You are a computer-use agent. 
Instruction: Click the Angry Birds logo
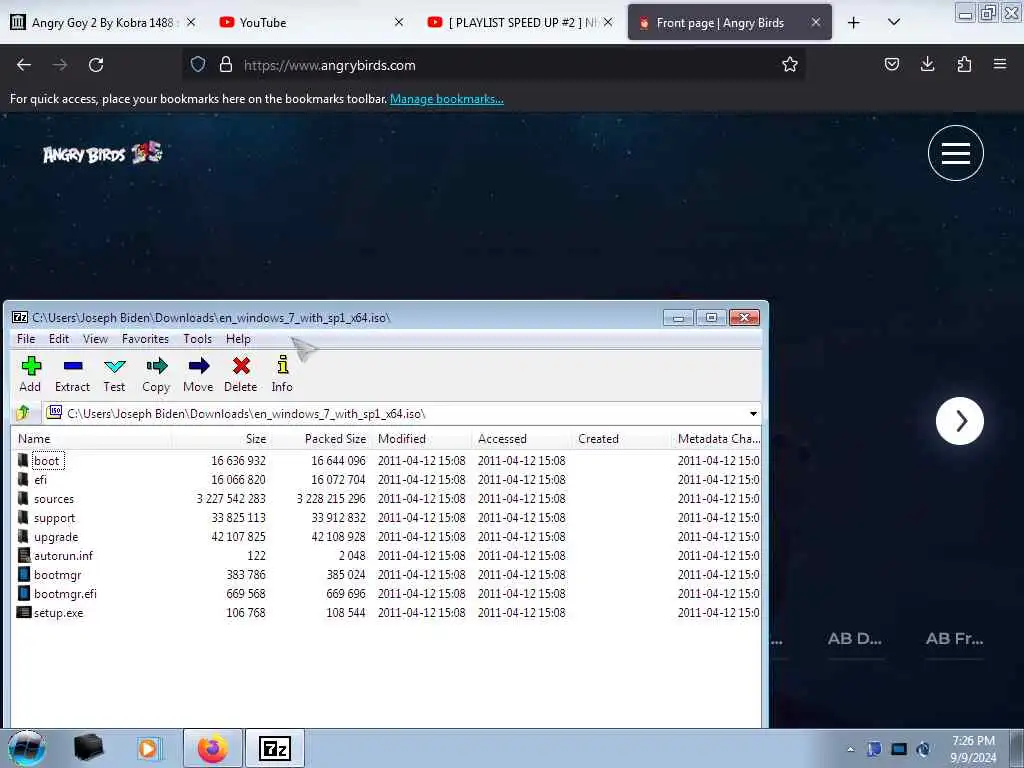point(103,153)
